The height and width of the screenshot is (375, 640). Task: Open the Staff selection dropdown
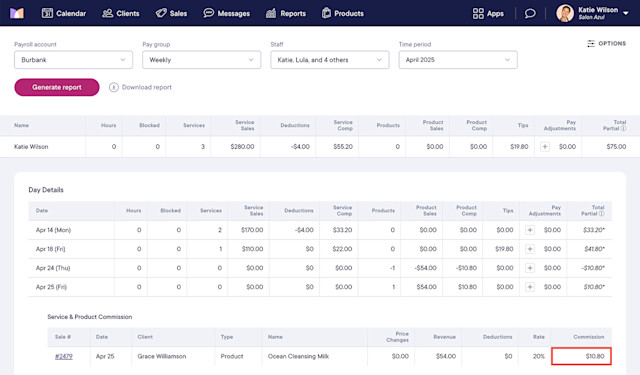click(330, 60)
